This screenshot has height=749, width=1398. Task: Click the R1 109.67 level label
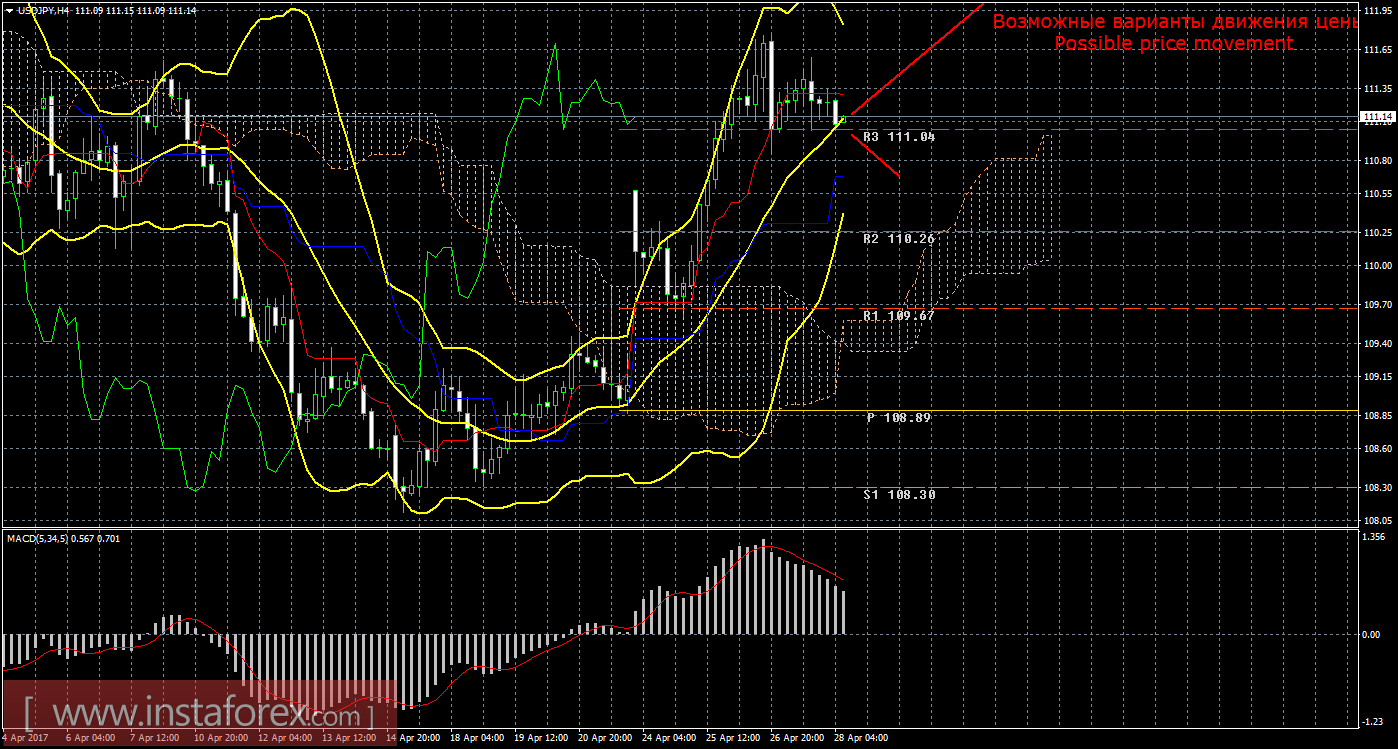point(898,315)
